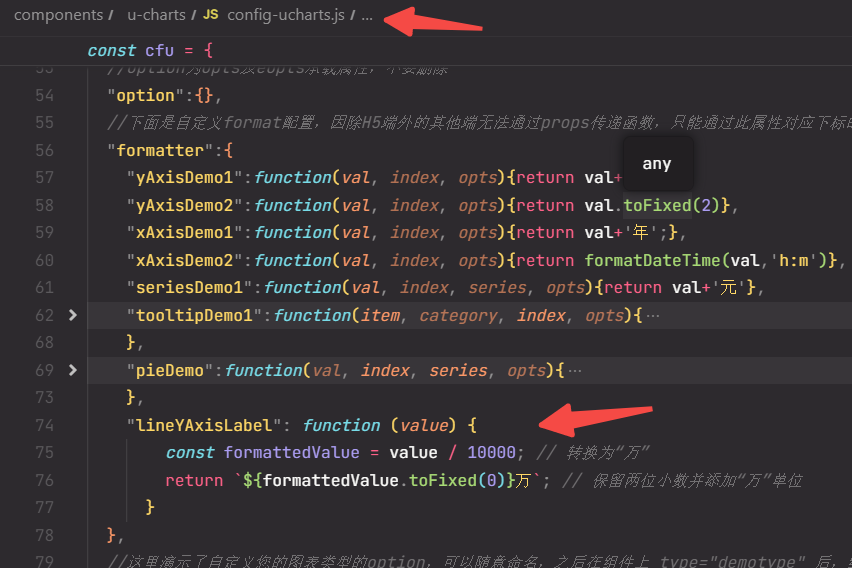The width and height of the screenshot is (852, 568).
Task: Click the '年' string on line 59
Action: tap(640, 233)
